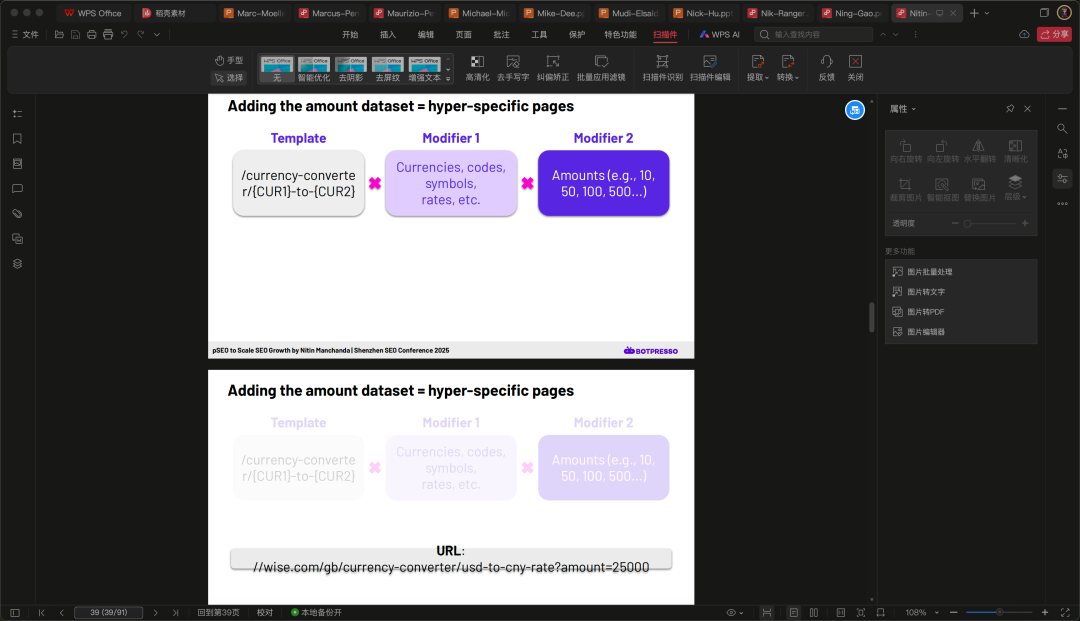Choose the 去阴影 filter thumbnail
Viewport: 1080px width, 621px height.
tap(351, 69)
